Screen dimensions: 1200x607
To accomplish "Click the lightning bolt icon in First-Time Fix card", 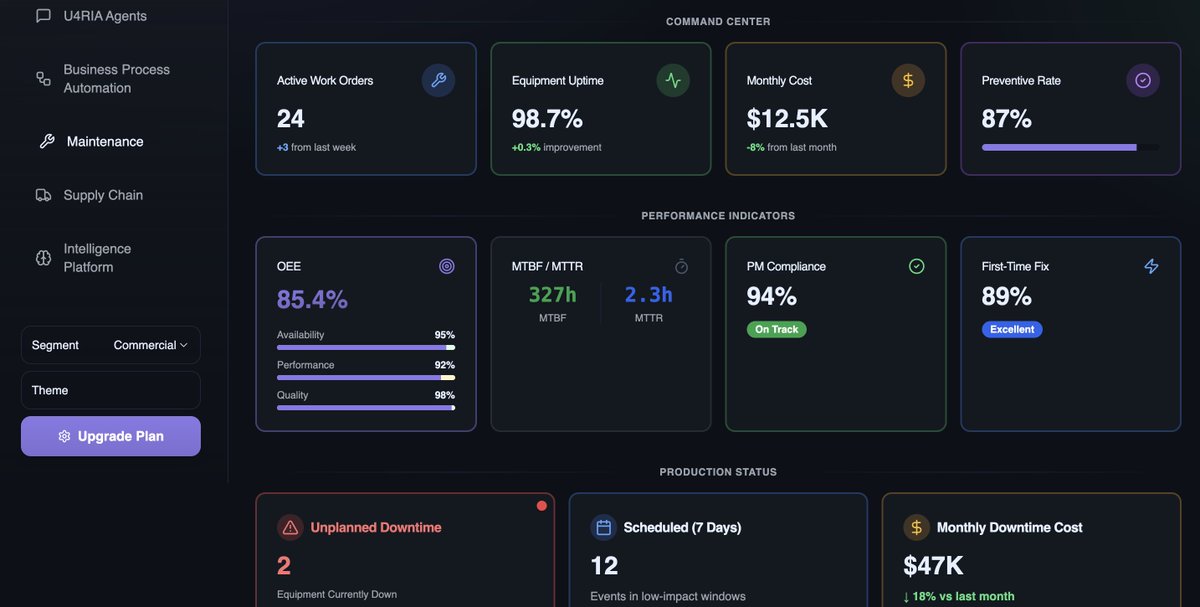I will pyautogui.click(x=1151, y=266).
